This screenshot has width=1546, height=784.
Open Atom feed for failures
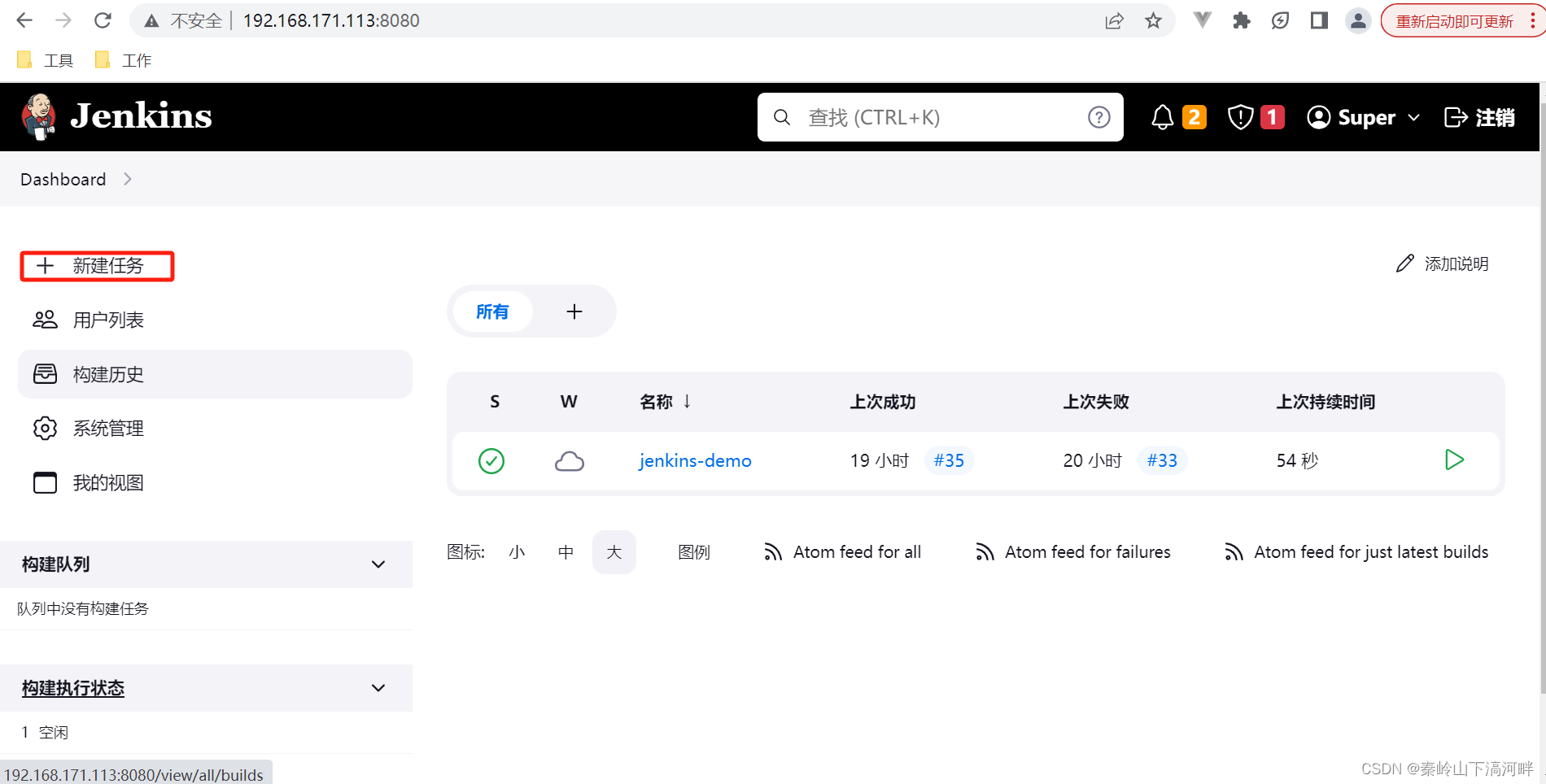point(1072,552)
